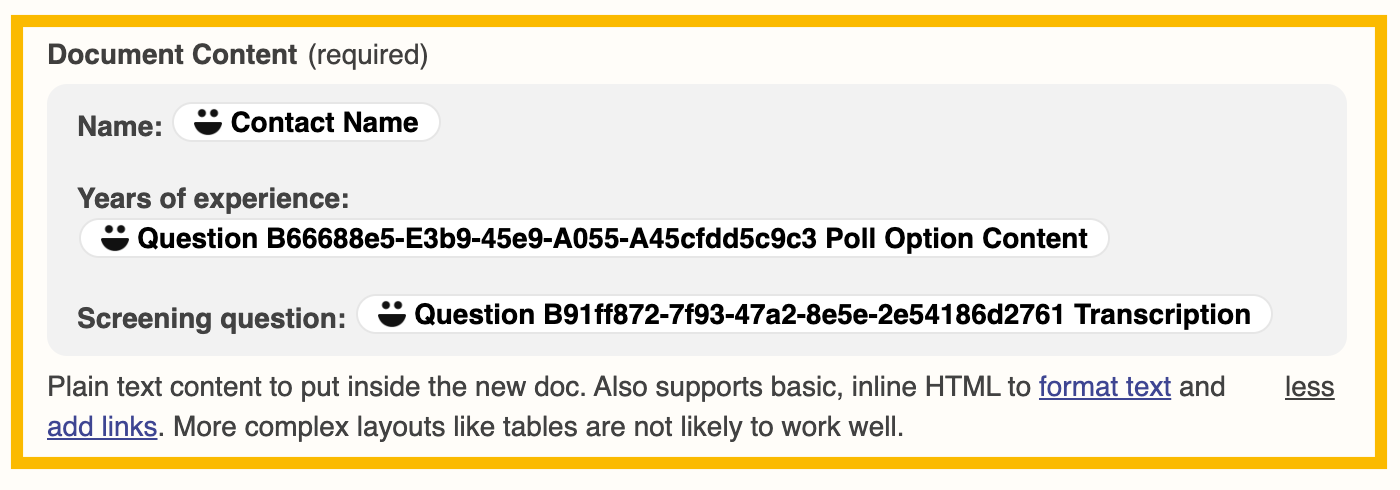Viewport: 1400px width, 490px height.
Task: Click the smiley icon in Contact Name pill
Action: [x=206, y=122]
